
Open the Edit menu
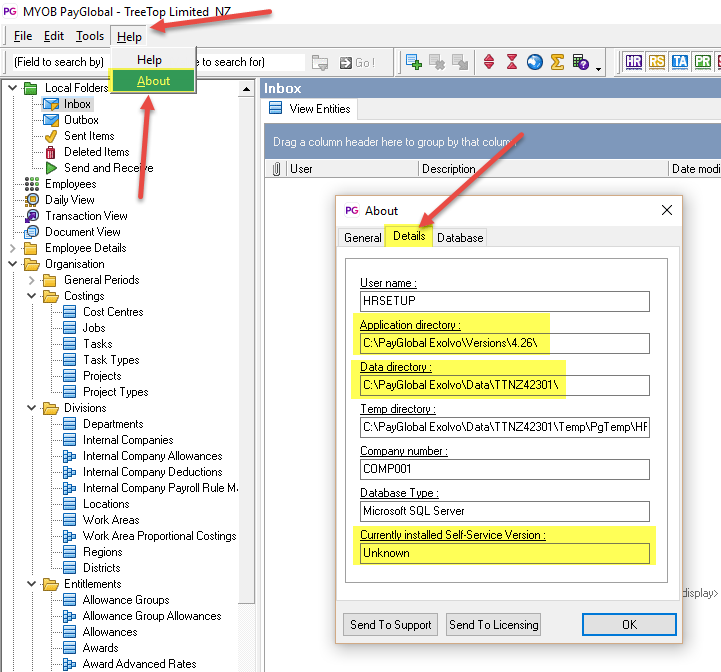point(53,36)
